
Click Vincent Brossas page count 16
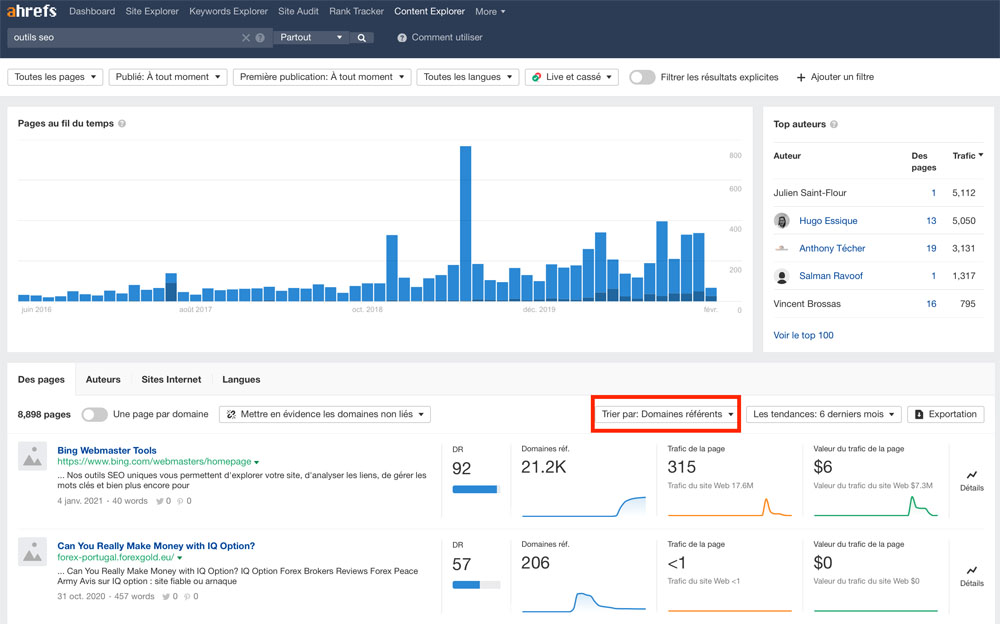(x=931, y=304)
